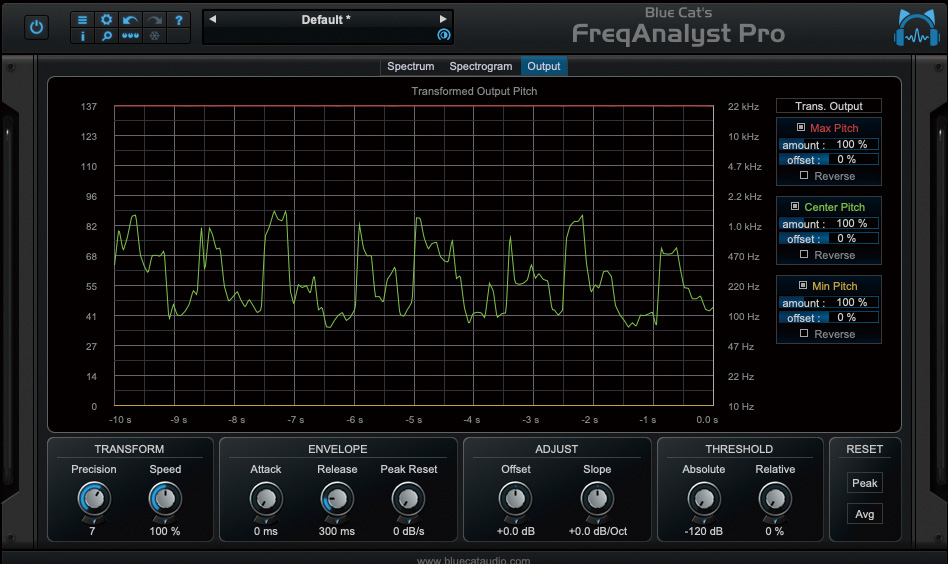This screenshot has height=564, width=948.
Task: Click the redo arrow icon
Action: click(154, 20)
